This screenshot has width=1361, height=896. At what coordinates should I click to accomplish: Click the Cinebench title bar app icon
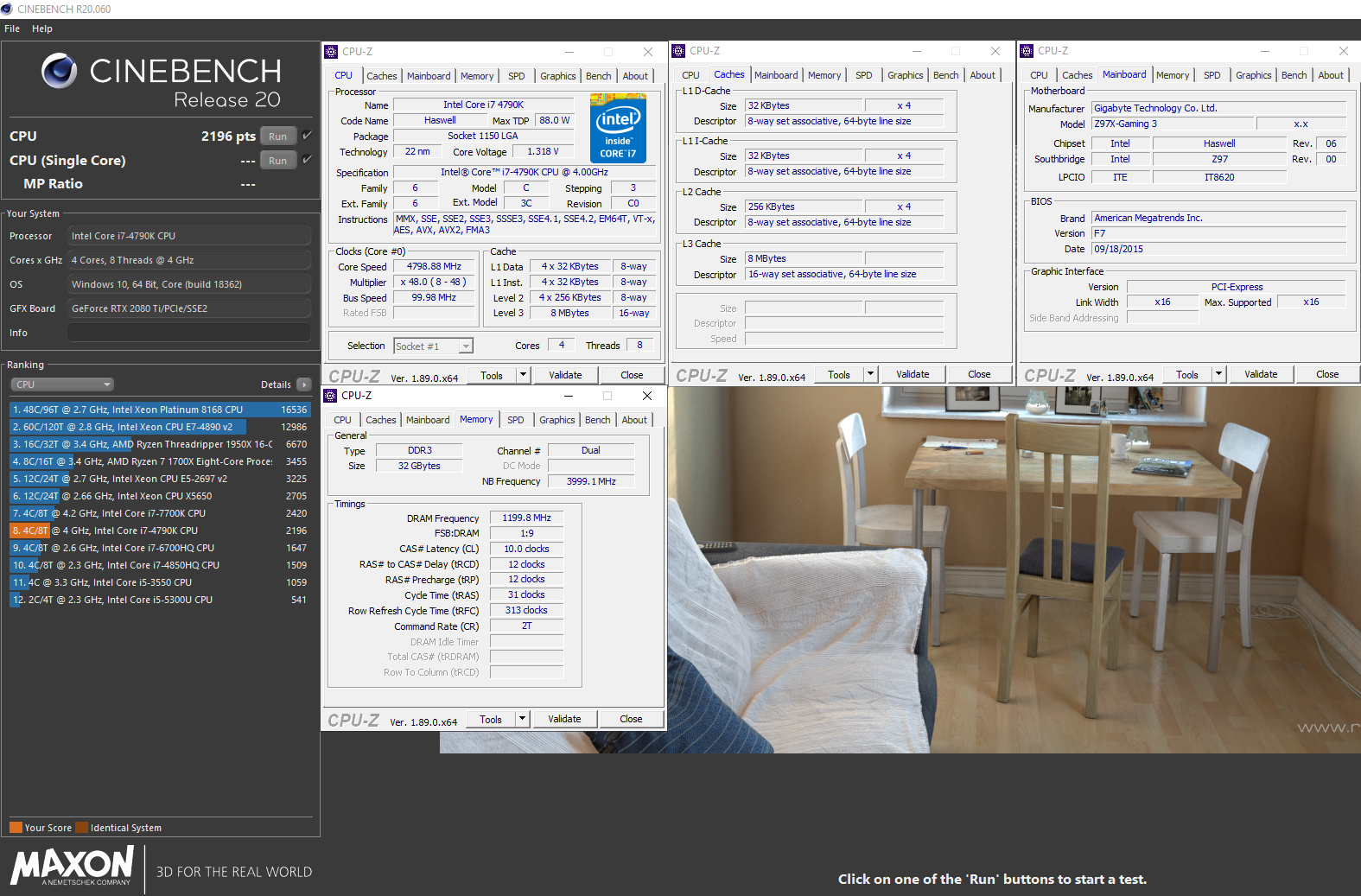[x=7, y=9]
